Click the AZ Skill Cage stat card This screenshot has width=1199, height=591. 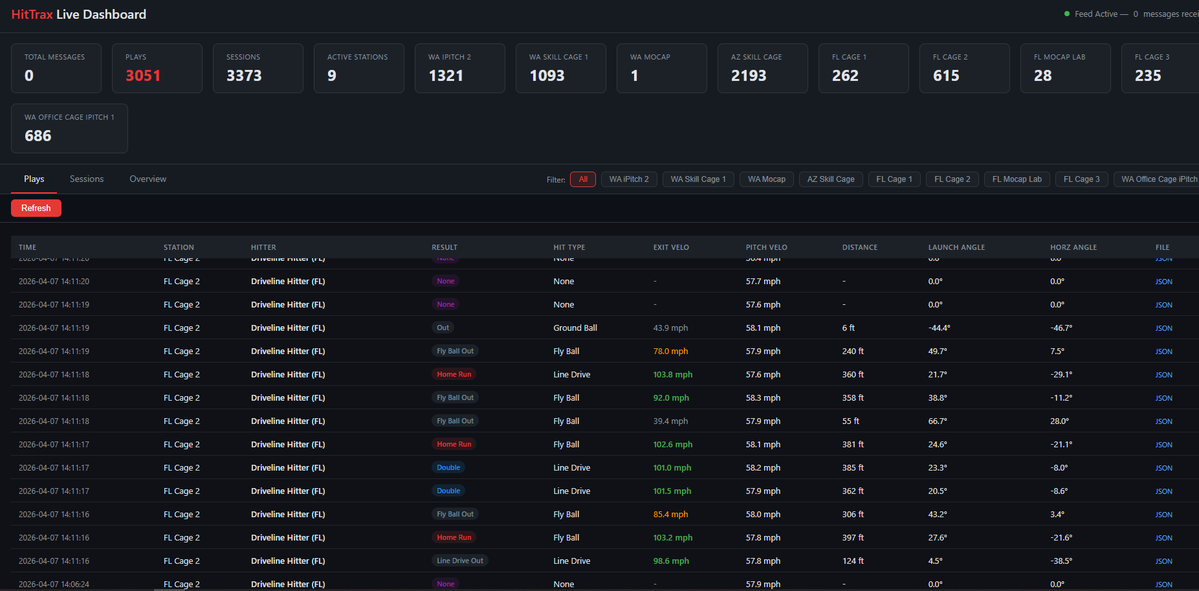pyautogui.click(x=763, y=68)
